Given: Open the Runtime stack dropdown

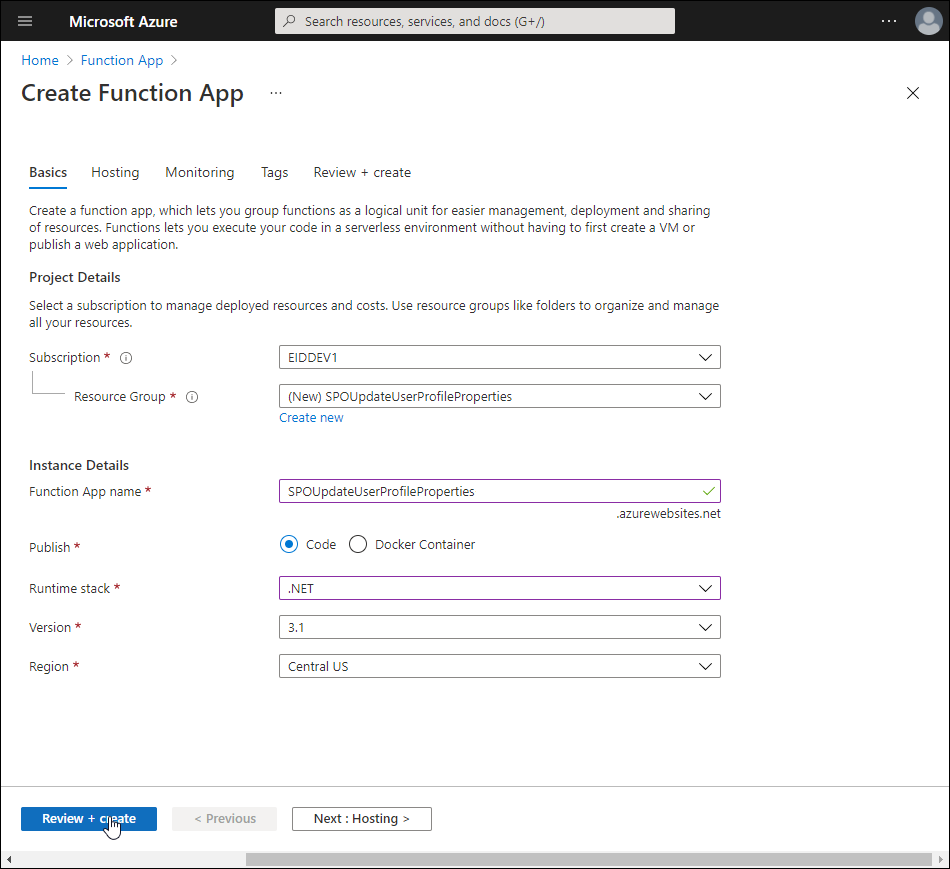Looking at the screenshot, I should pyautogui.click(x=499, y=588).
